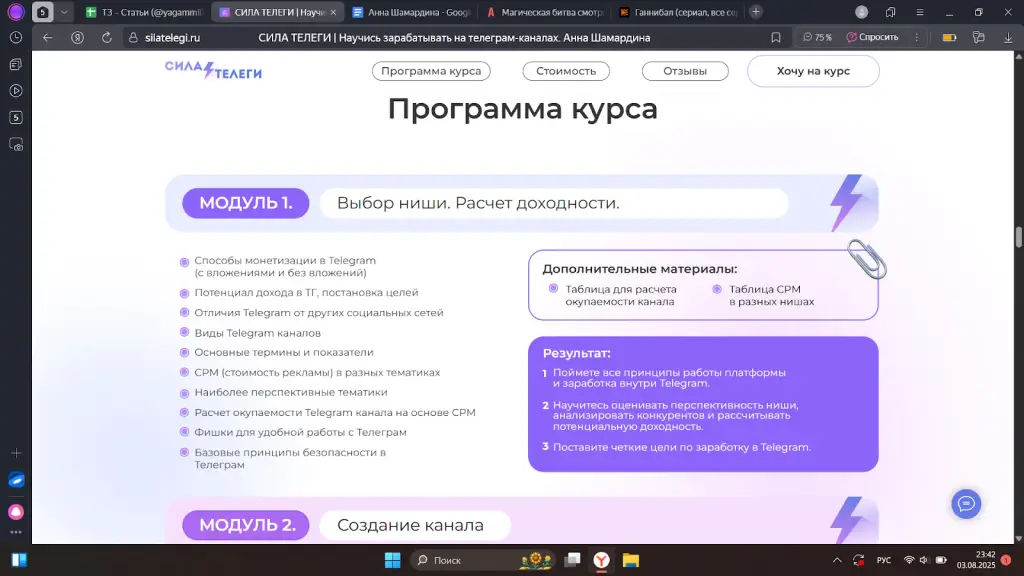Image resolution: width=1024 pixels, height=576 pixels.
Task: Open the bookmarks manager icon in the title bar
Action: [891, 12]
